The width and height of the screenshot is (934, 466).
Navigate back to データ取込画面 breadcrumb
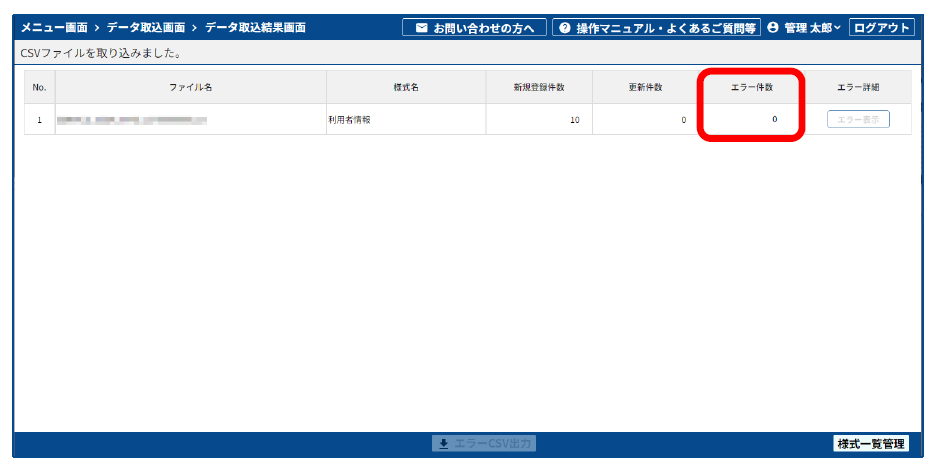point(146,28)
